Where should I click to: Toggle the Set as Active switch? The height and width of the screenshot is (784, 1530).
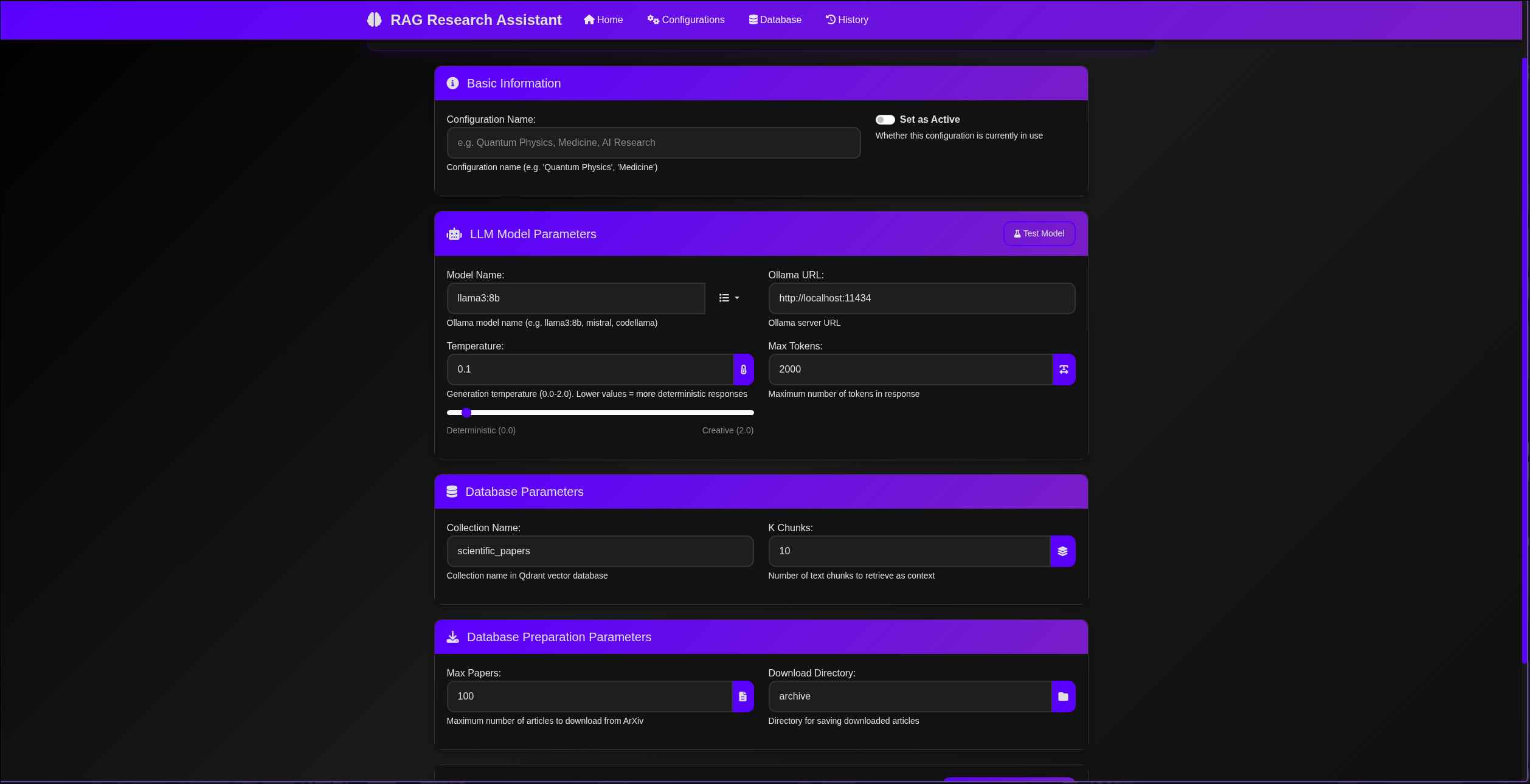pos(885,120)
